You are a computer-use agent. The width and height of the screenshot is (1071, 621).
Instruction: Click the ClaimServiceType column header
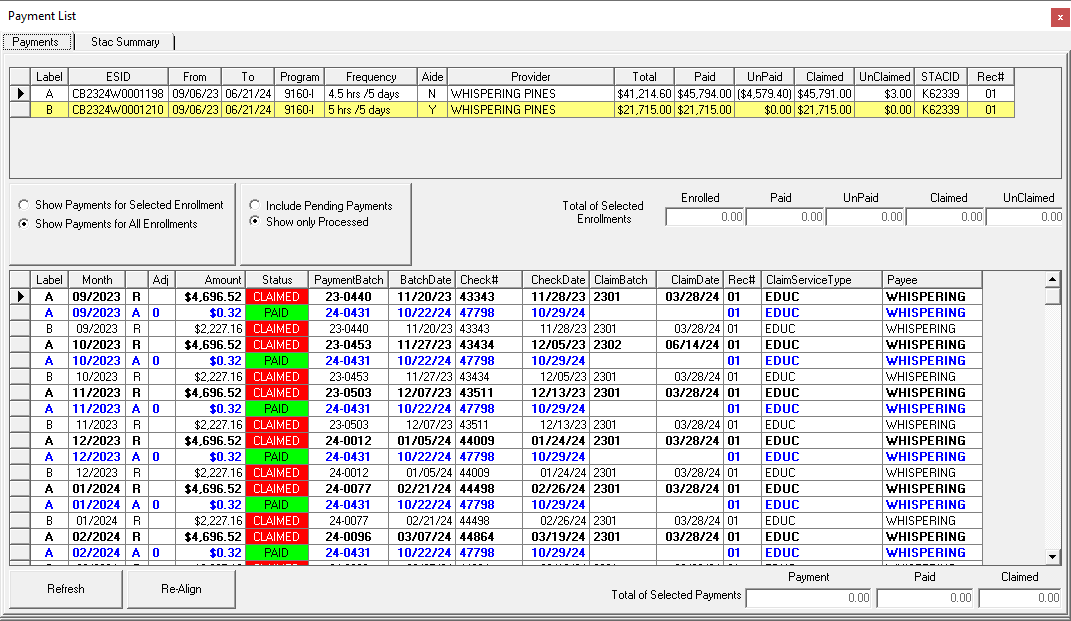822,279
